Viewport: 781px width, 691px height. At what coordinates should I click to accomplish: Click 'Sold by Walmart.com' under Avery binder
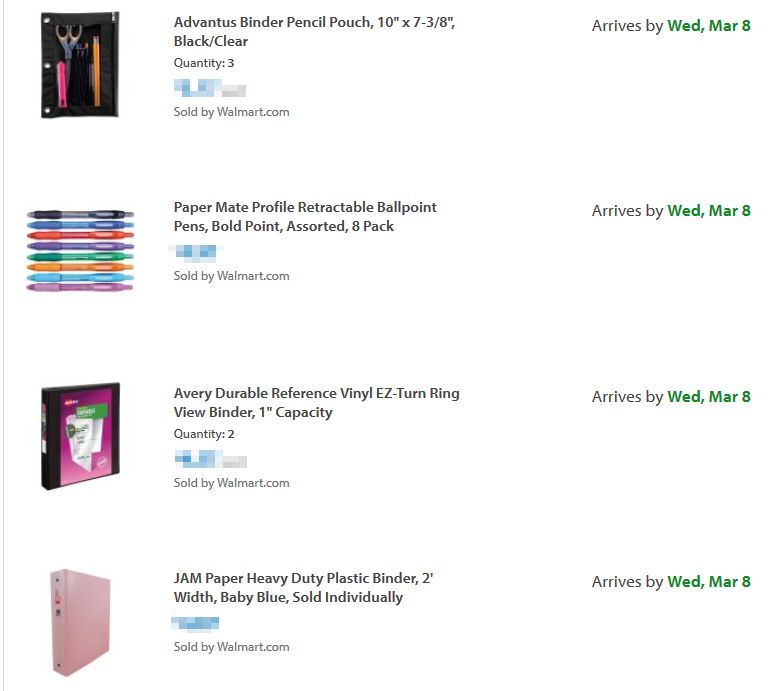(231, 483)
